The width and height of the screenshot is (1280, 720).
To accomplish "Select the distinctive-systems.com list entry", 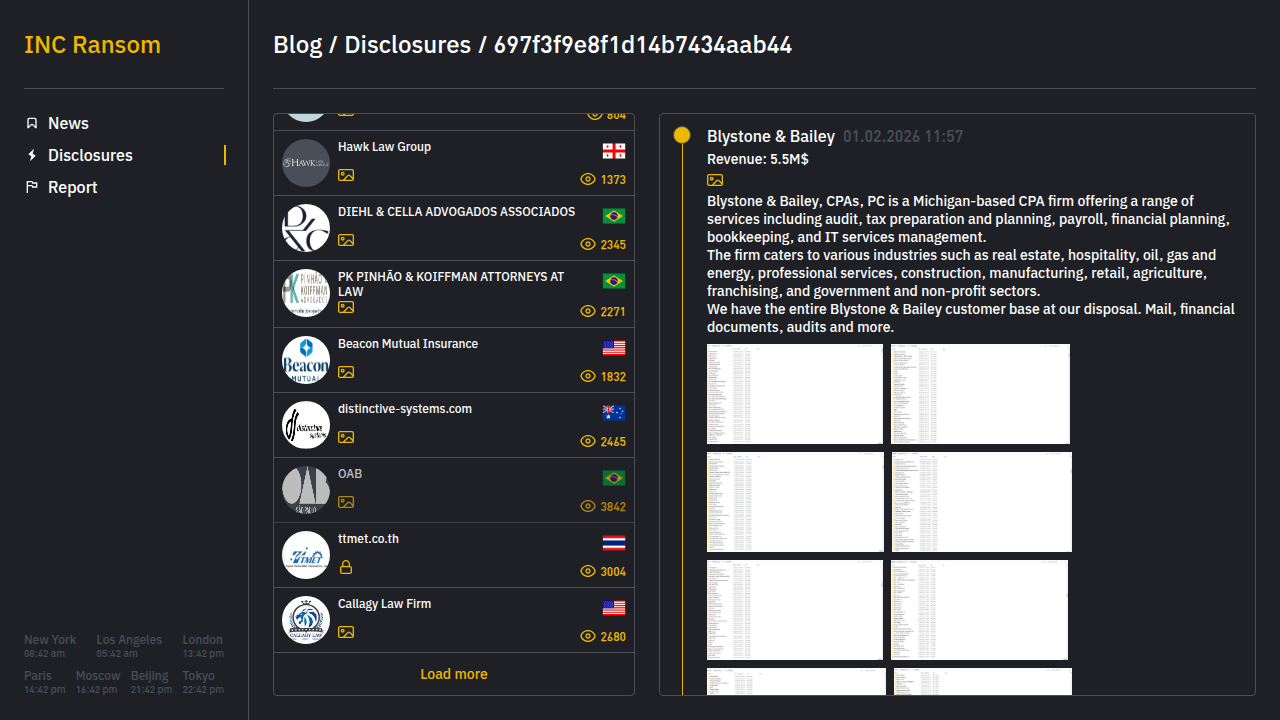I will (x=405, y=409).
